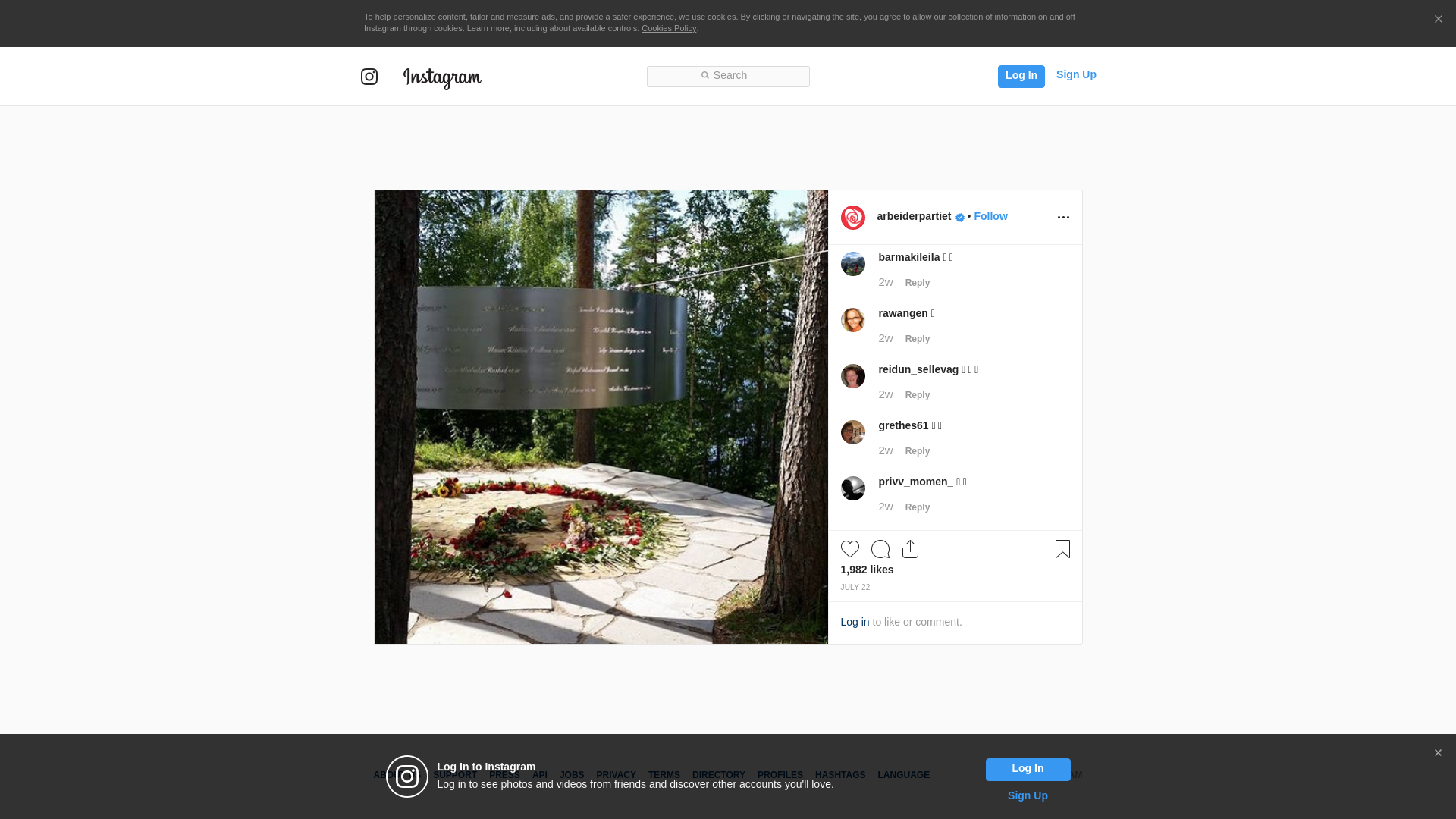Save post with bookmark icon

(x=1062, y=549)
